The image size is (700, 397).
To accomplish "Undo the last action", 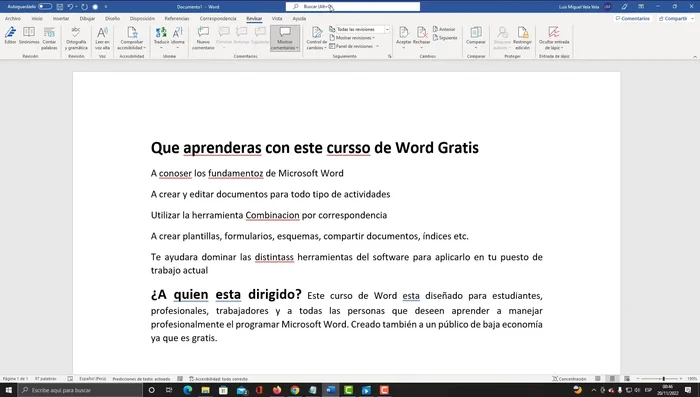I will click(70, 7).
